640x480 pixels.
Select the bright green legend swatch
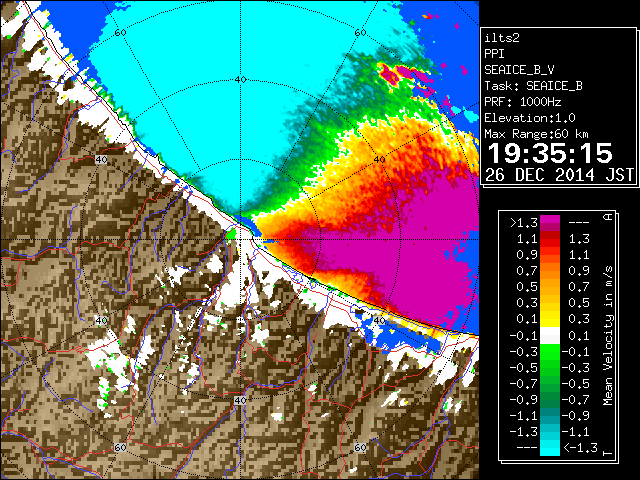click(x=550, y=352)
